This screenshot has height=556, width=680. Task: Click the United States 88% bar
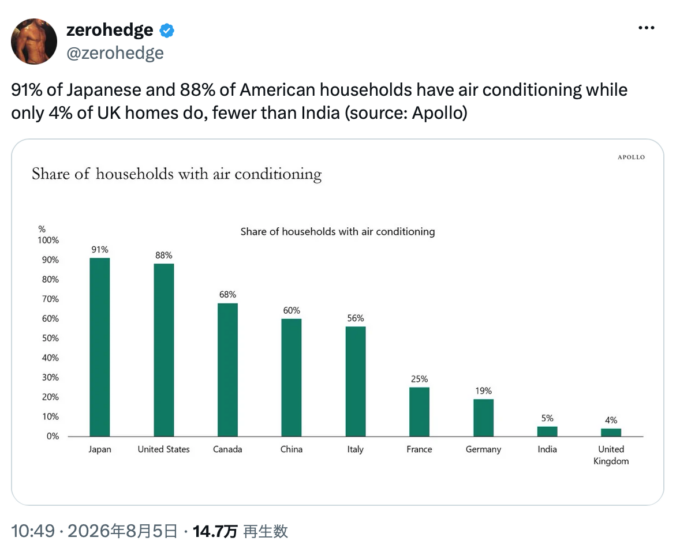pos(164,350)
